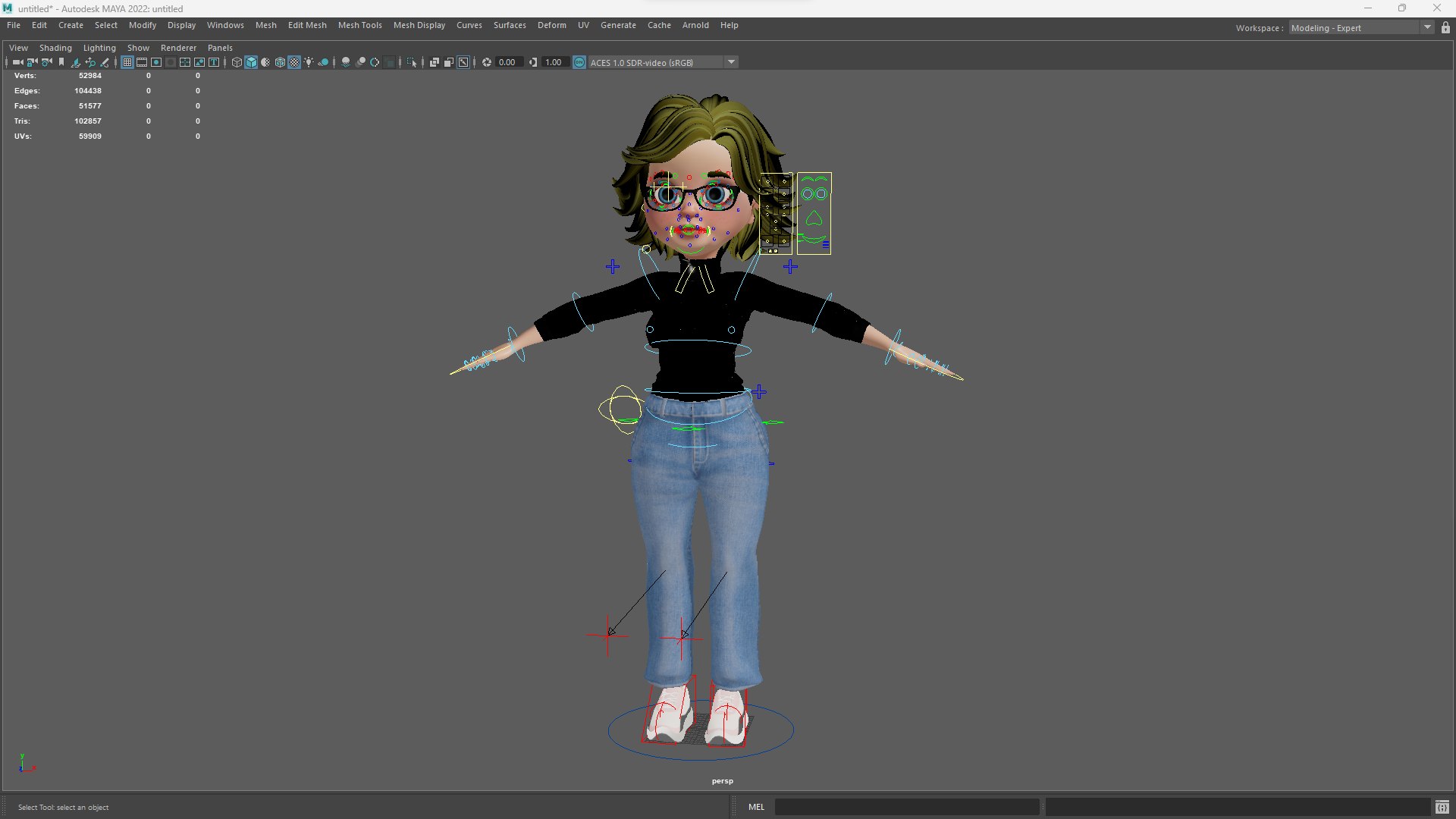
Task: Open the panel Shading menu
Action: pos(55,48)
